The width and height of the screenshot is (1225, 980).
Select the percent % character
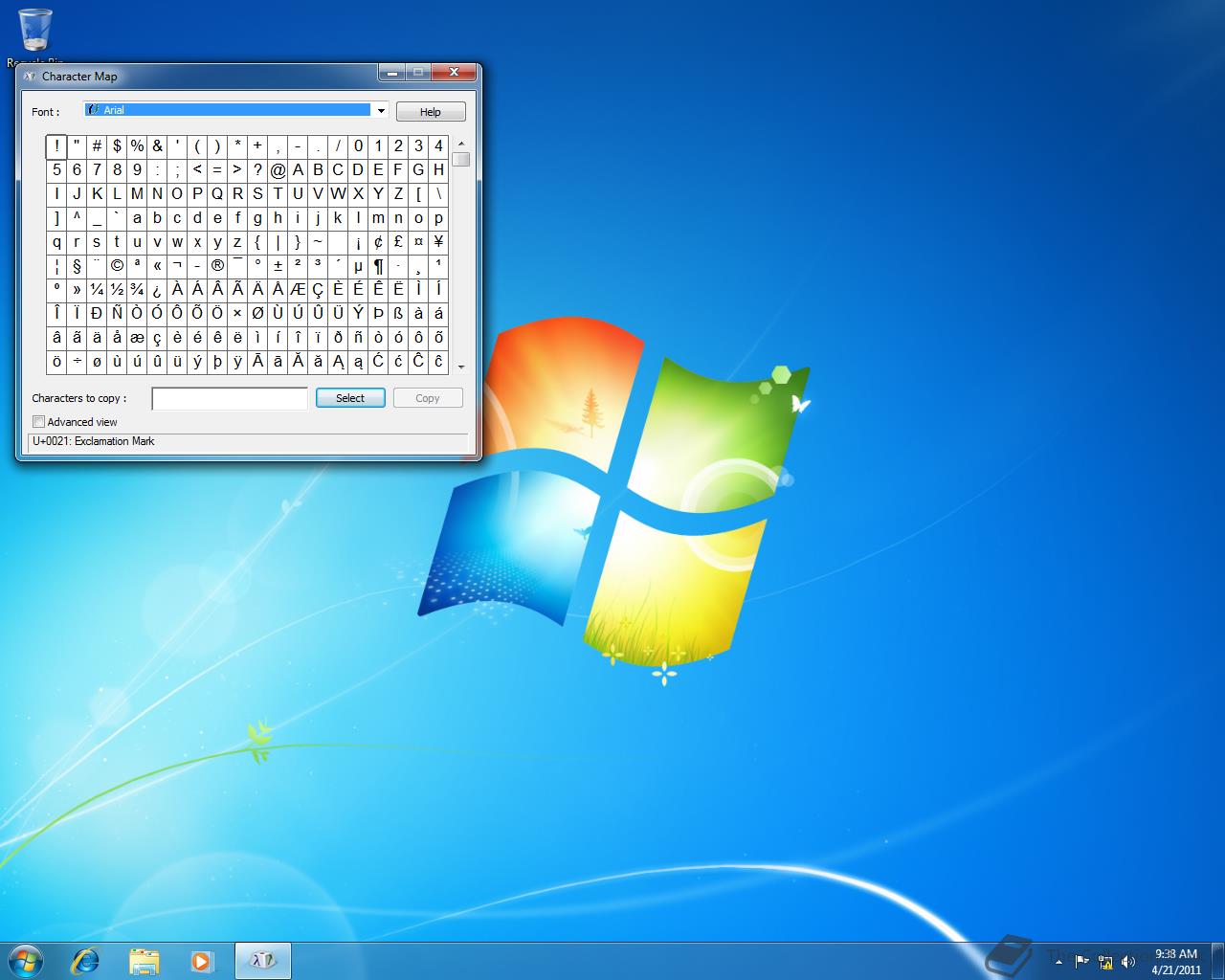137,146
